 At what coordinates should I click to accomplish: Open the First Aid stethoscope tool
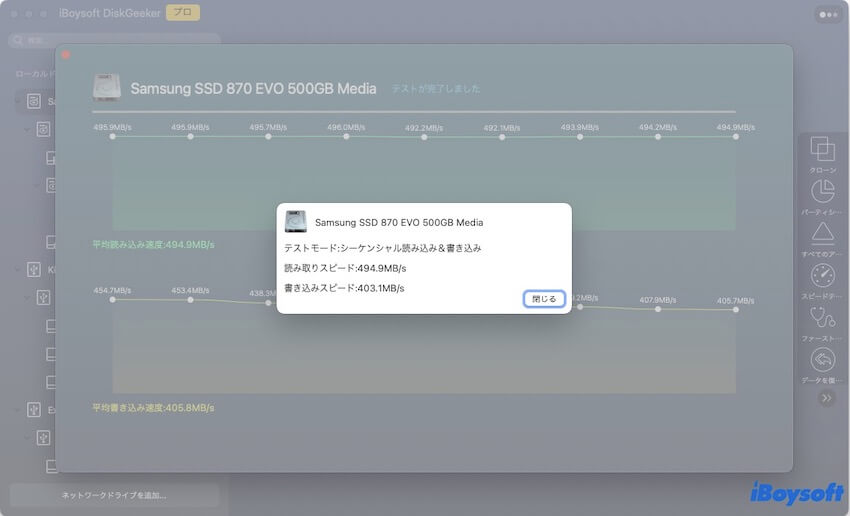(x=822, y=318)
